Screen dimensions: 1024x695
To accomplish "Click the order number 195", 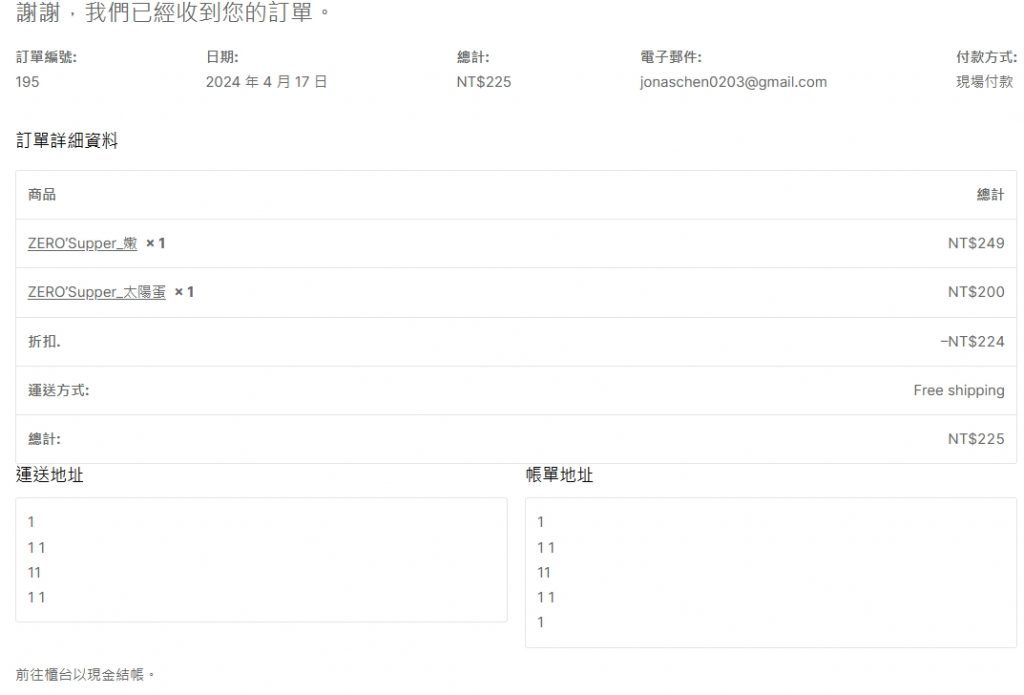I will pyautogui.click(x=28, y=82).
